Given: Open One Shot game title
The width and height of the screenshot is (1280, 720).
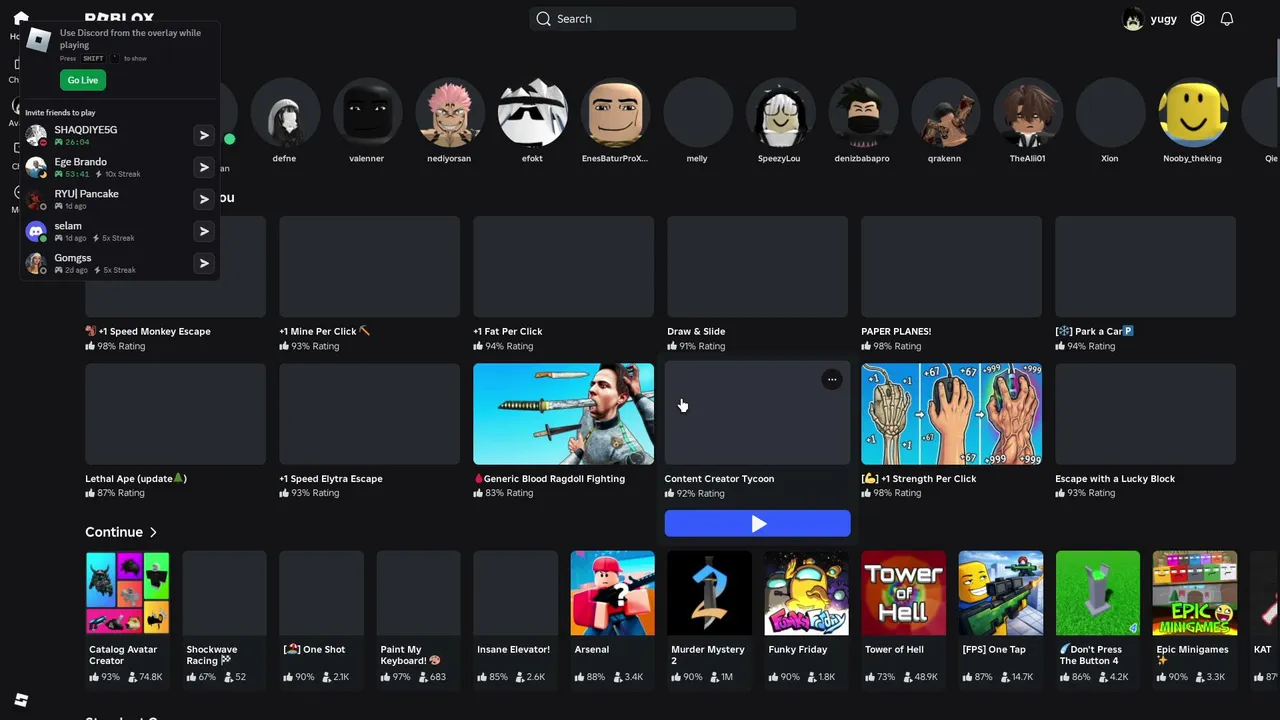Looking at the screenshot, I should [x=314, y=649].
